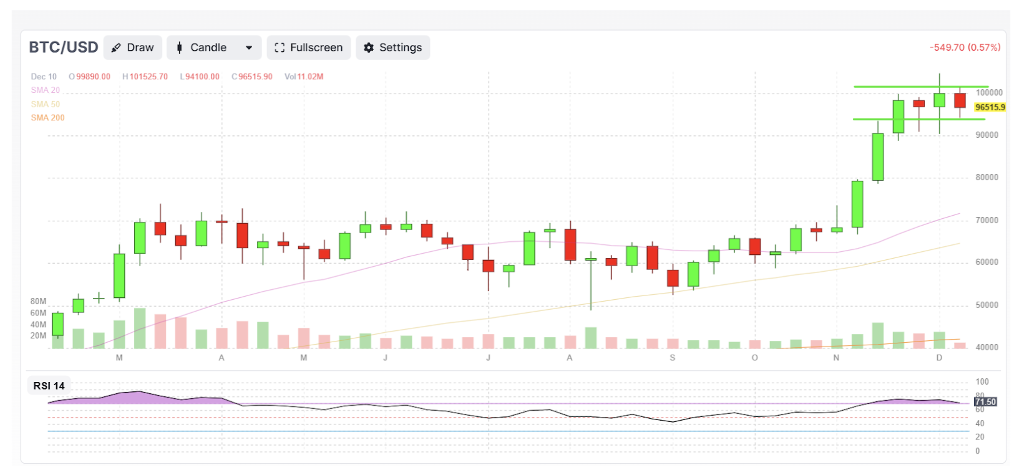Click the 80M volume axis label

(x=38, y=302)
